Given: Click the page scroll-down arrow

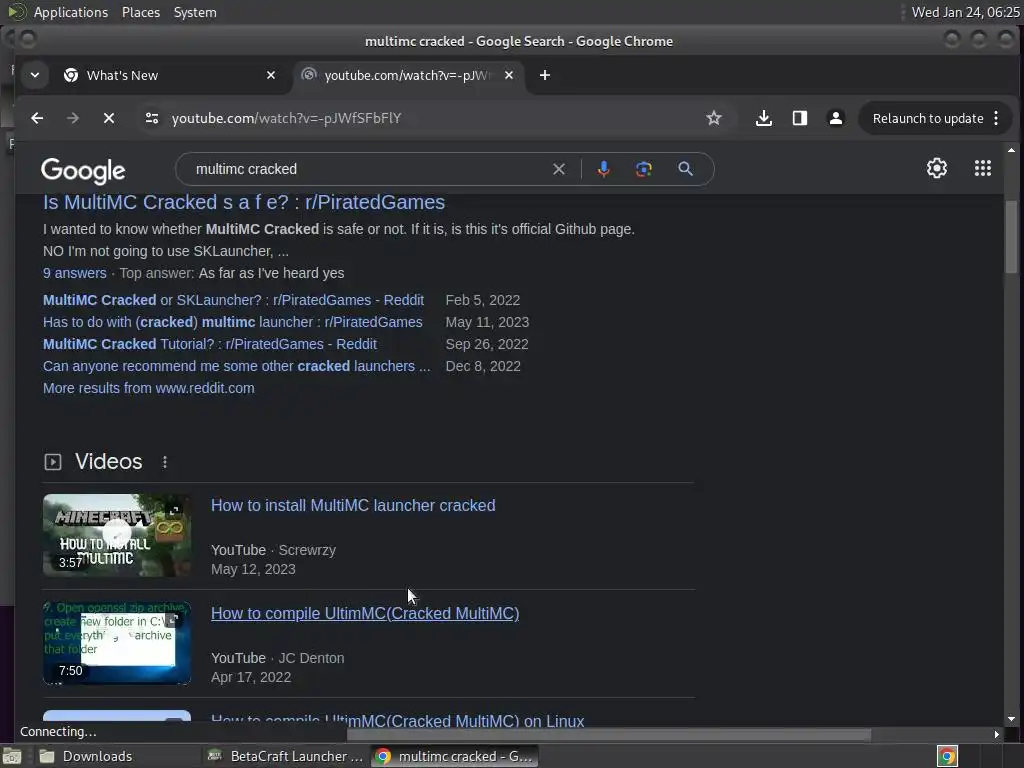Looking at the screenshot, I should click(1011, 718).
